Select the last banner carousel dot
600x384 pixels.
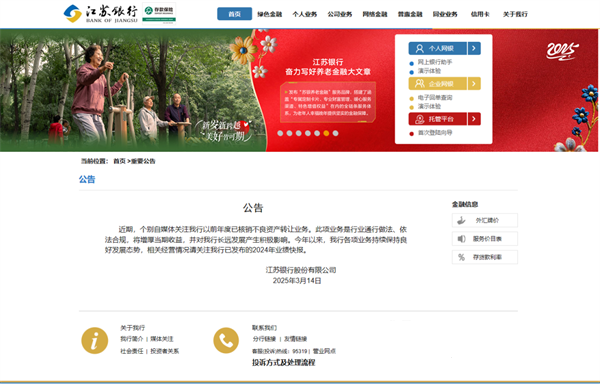click(x=336, y=133)
